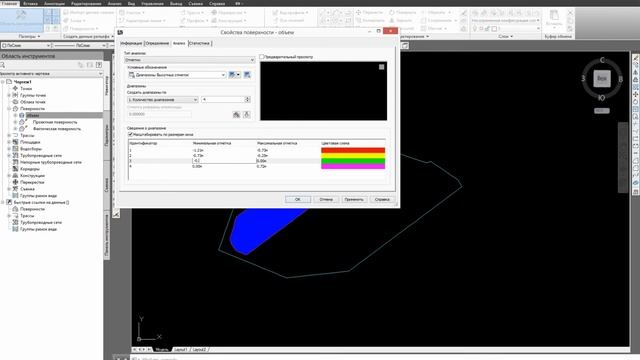The height and width of the screenshot is (360, 640).
Task: Click the ViewCube top face
Action: point(602,78)
